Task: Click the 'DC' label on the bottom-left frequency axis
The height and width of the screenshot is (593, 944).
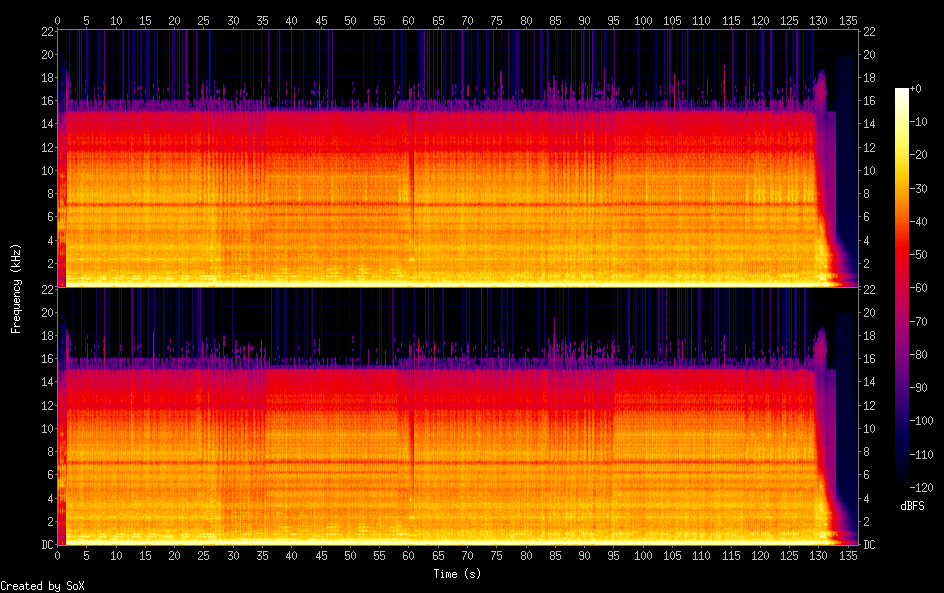Action: [46, 545]
